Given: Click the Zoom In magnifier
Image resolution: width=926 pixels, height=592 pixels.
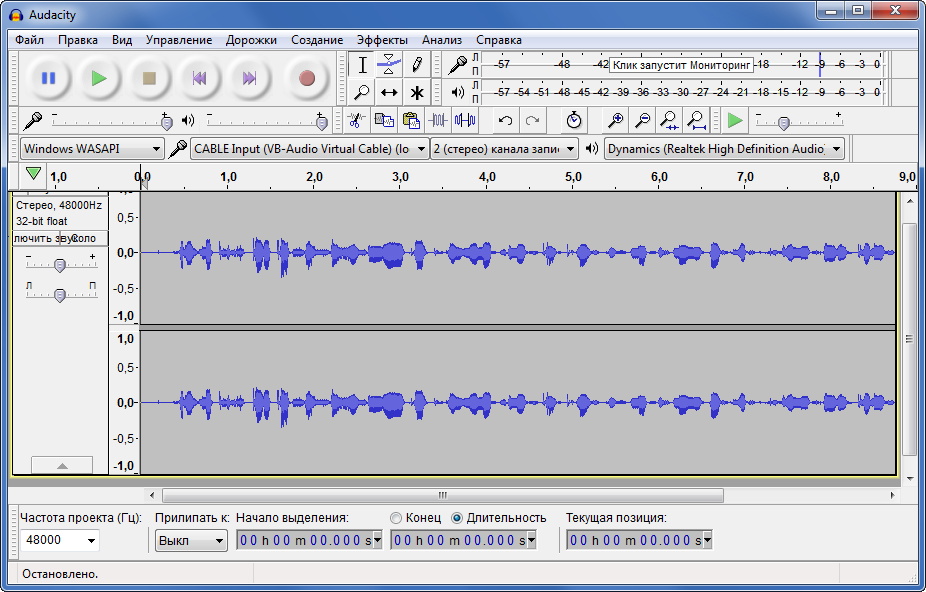Looking at the screenshot, I should [616, 121].
